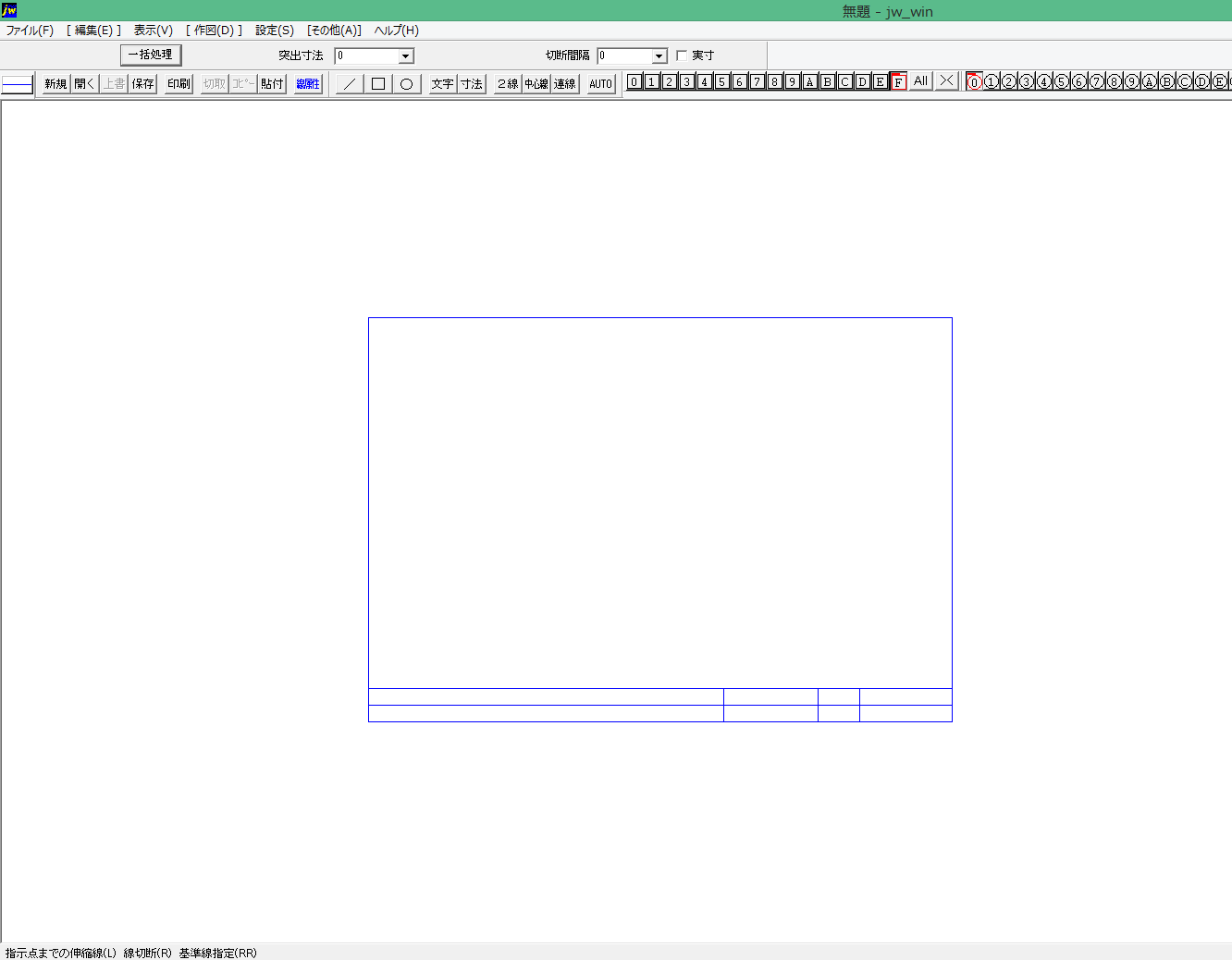Select the rectangle drawing tool
The height and width of the screenshot is (960, 1232).
pyautogui.click(x=377, y=84)
